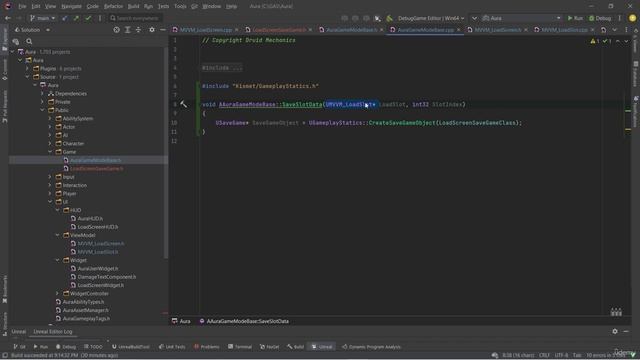This screenshot has width=640, height=360.
Task: Open the NuGet tool window
Action: point(269,347)
